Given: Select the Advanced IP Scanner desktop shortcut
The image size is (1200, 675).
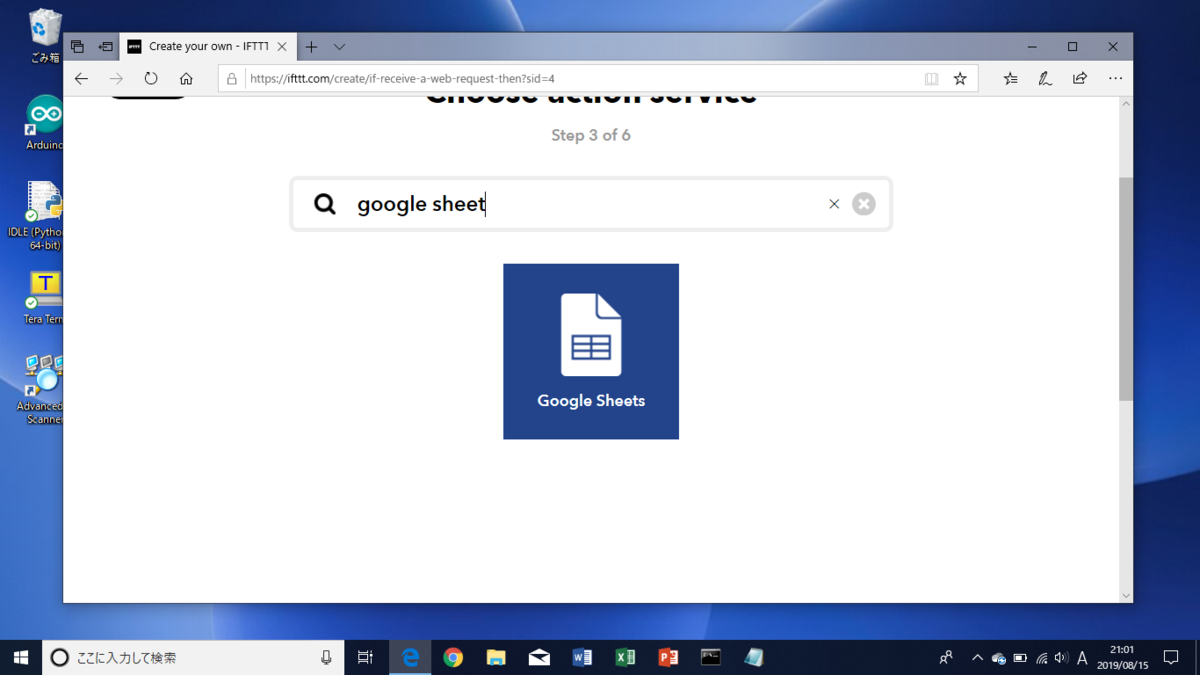Looking at the screenshot, I should 42,390.
